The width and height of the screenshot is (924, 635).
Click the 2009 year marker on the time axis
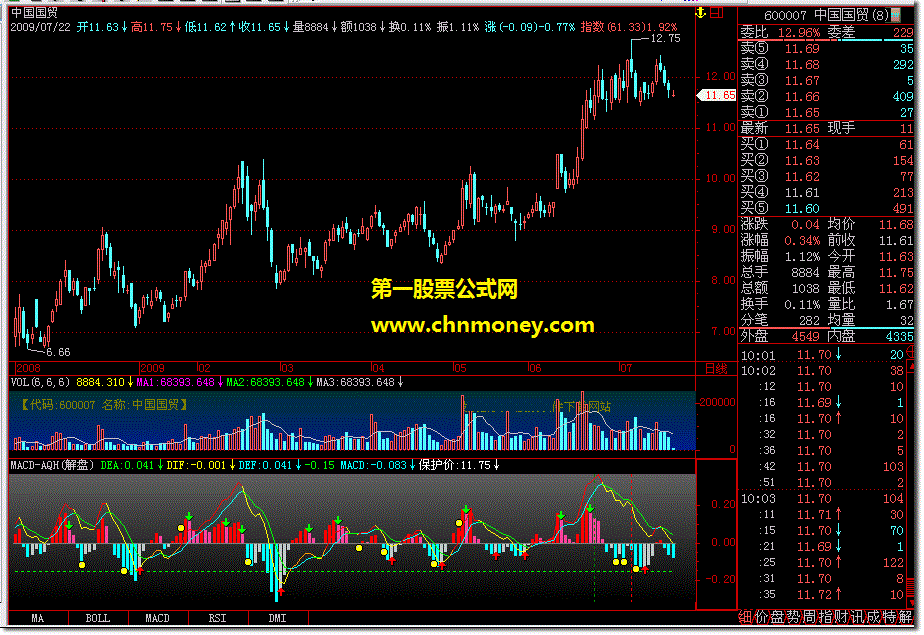click(153, 368)
